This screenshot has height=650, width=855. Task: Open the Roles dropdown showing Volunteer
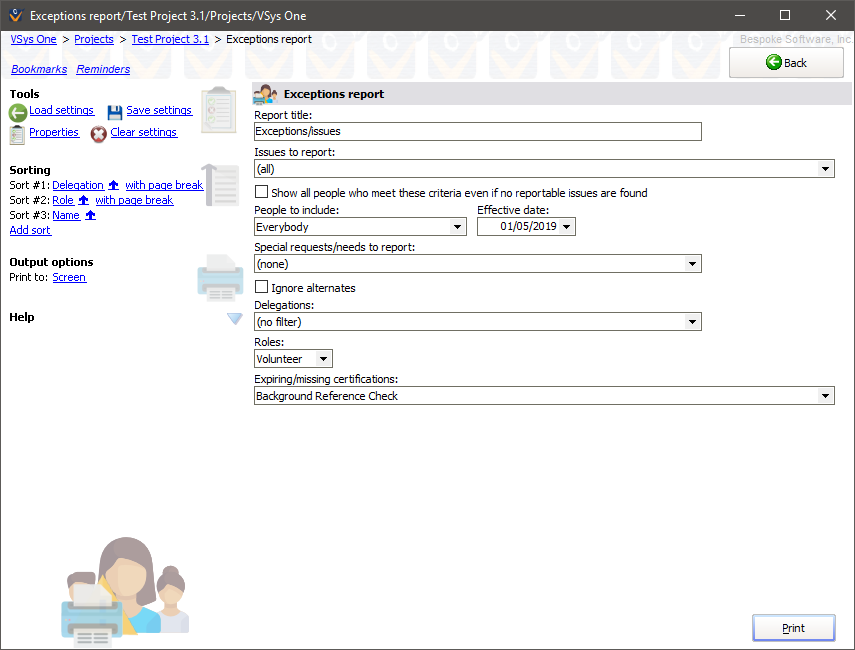[324, 358]
